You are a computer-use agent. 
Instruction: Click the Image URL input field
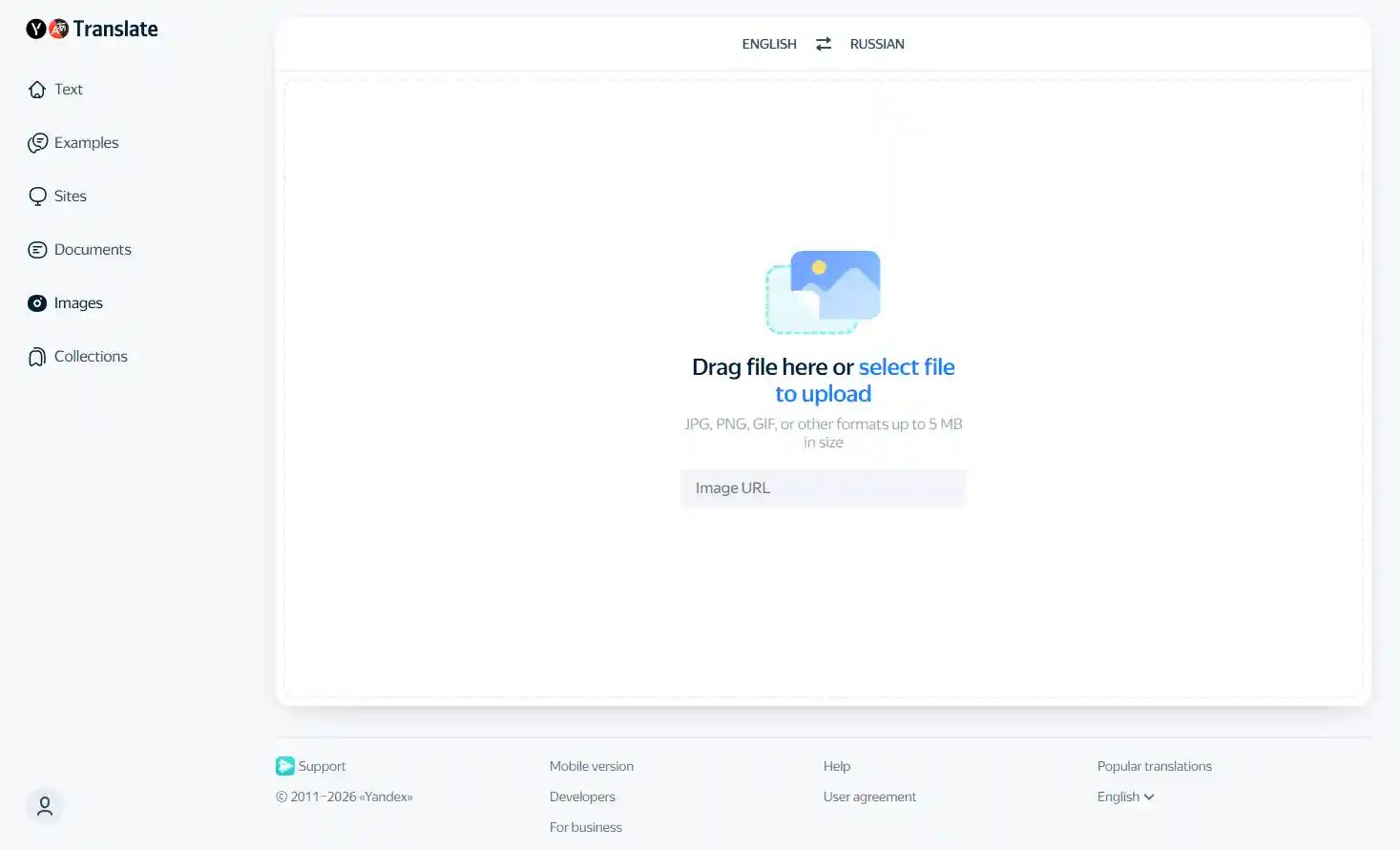pos(823,487)
